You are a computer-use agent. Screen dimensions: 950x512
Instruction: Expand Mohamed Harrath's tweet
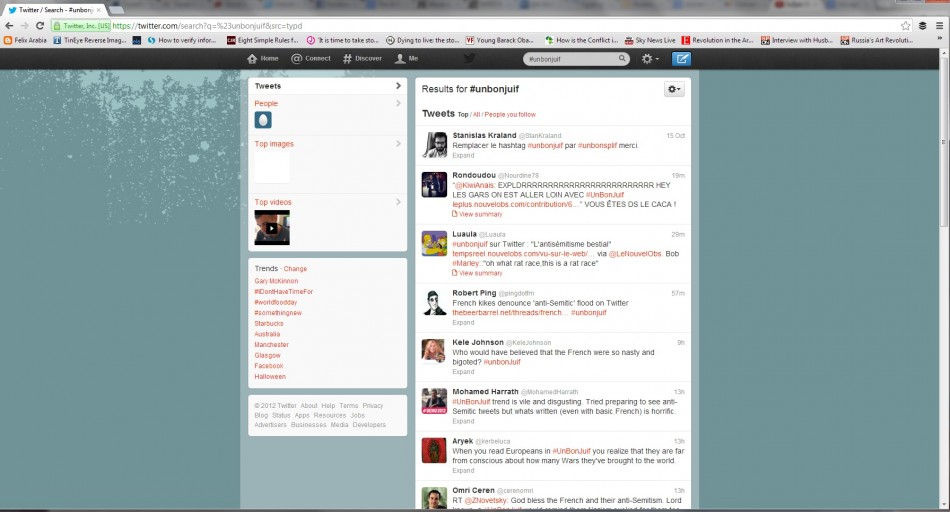click(x=463, y=421)
